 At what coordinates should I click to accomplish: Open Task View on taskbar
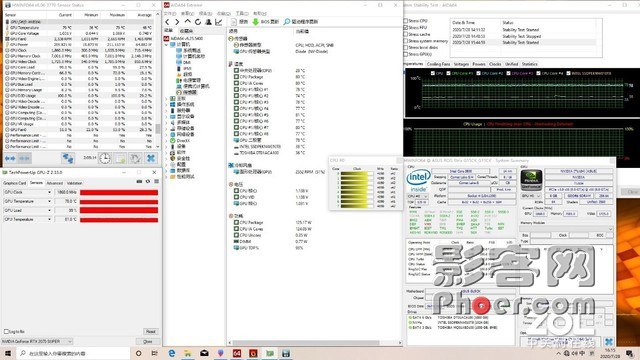point(154,353)
